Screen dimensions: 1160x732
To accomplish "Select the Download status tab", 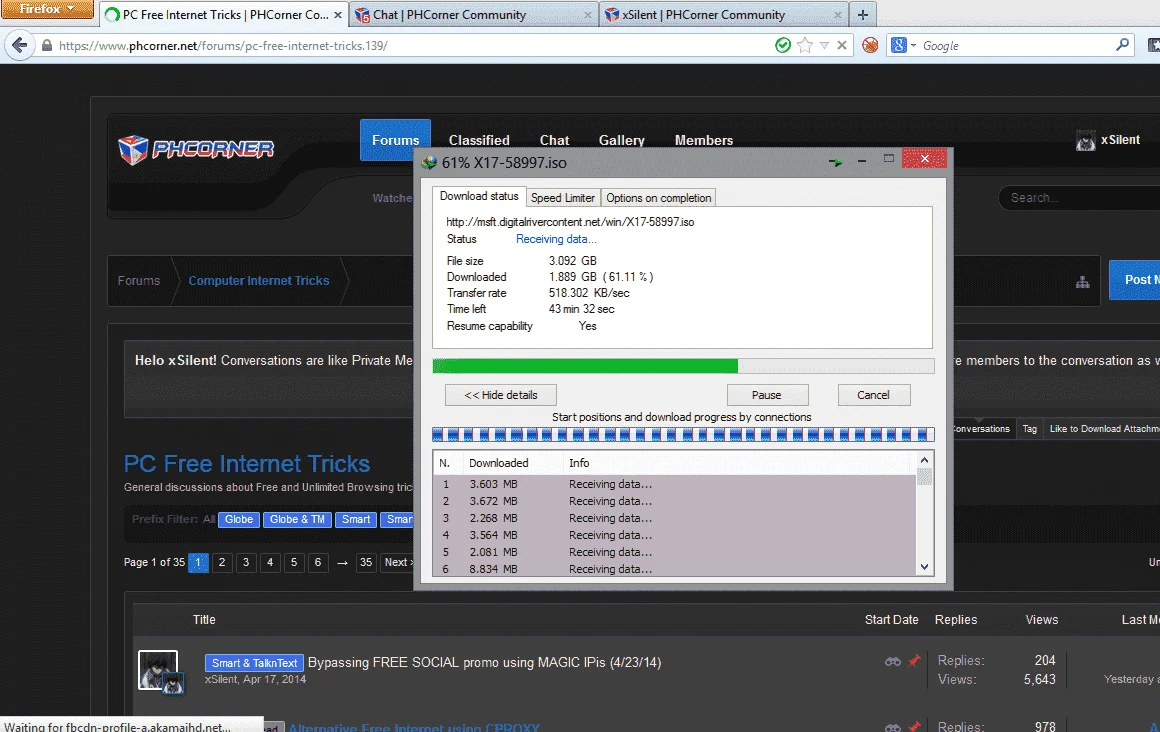I will 479,196.
